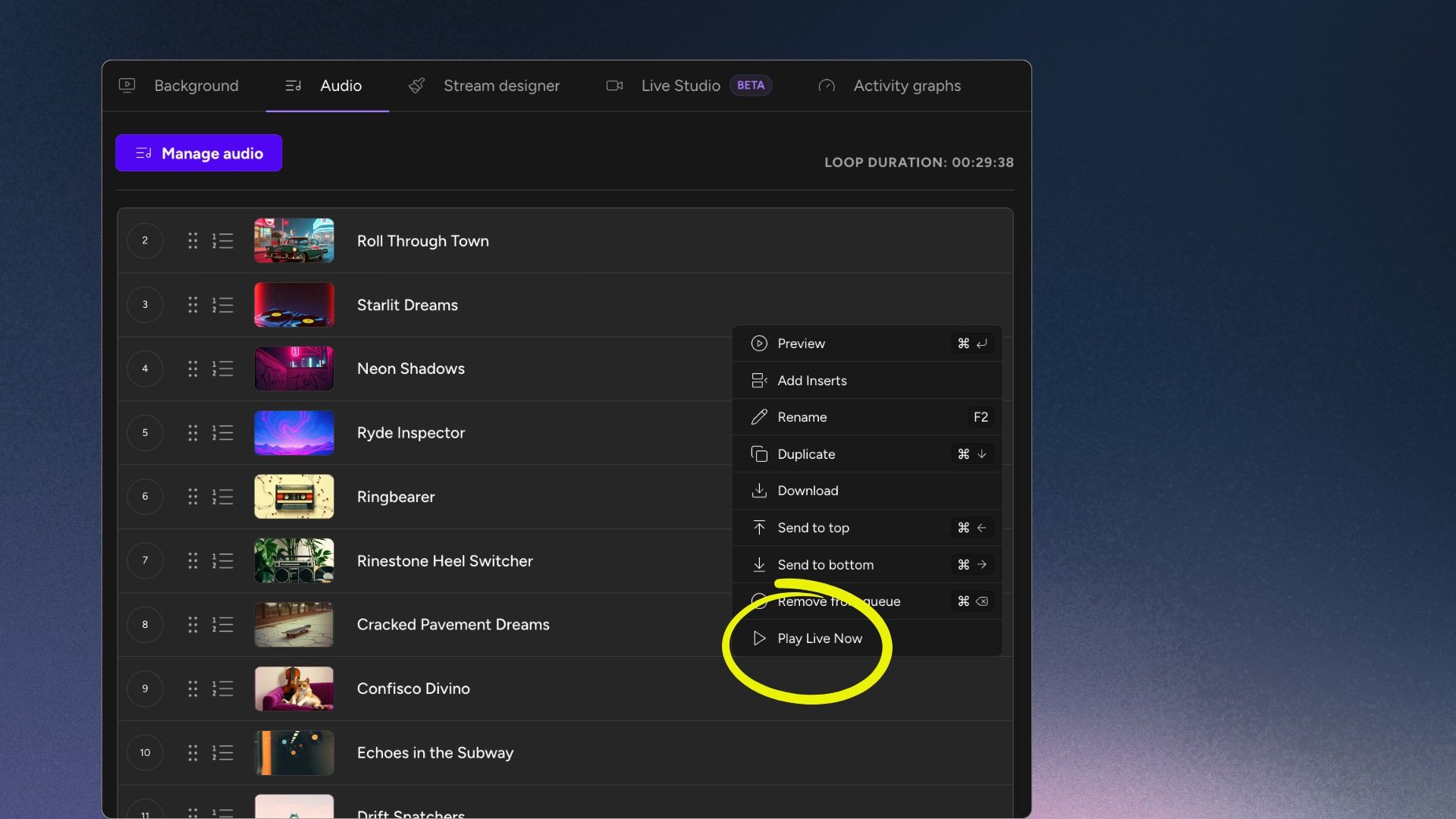Select Add Inserts from the context menu
This screenshot has width=1456, height=819.
pos(812,380)
